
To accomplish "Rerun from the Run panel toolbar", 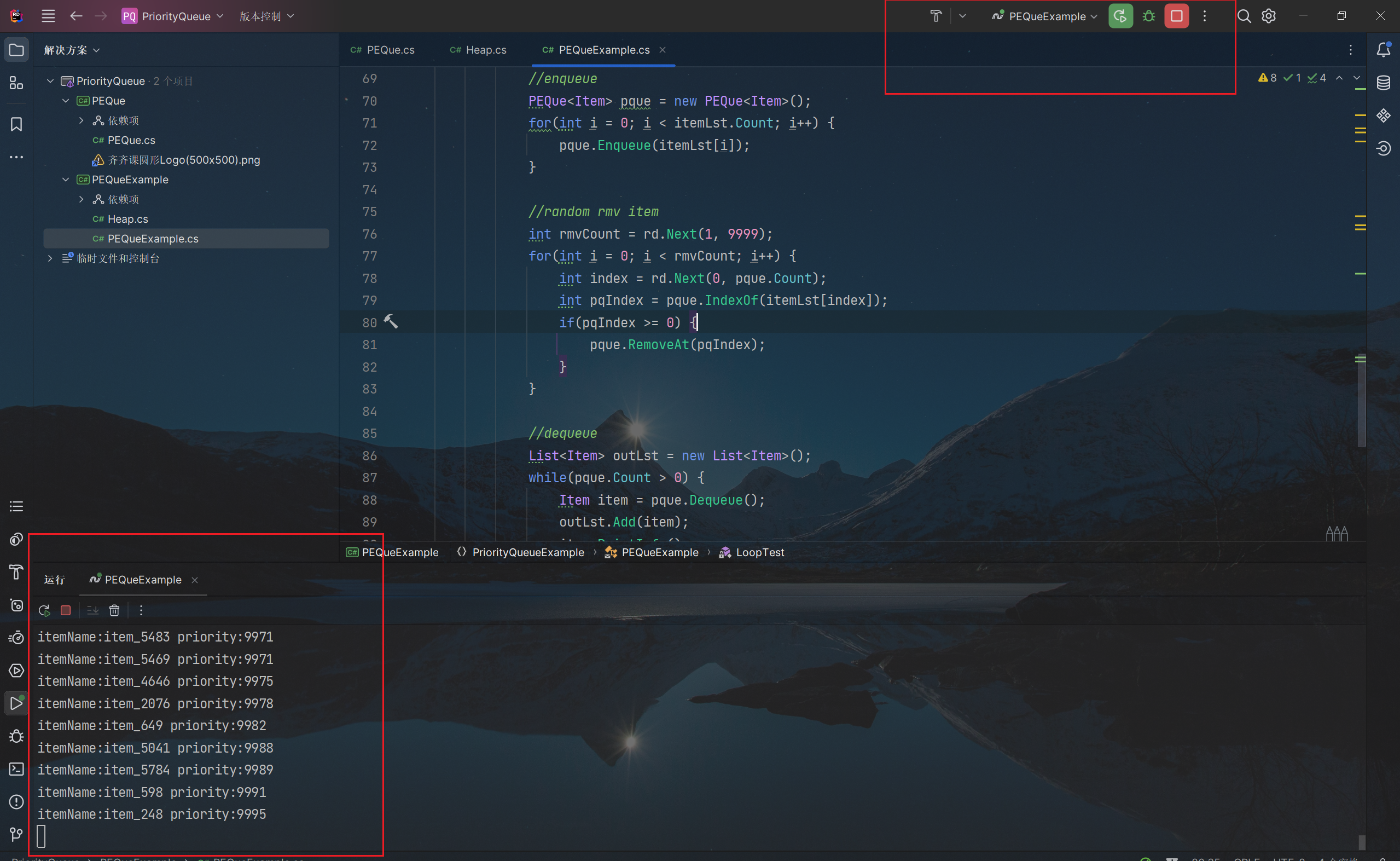I will [44, 610].
